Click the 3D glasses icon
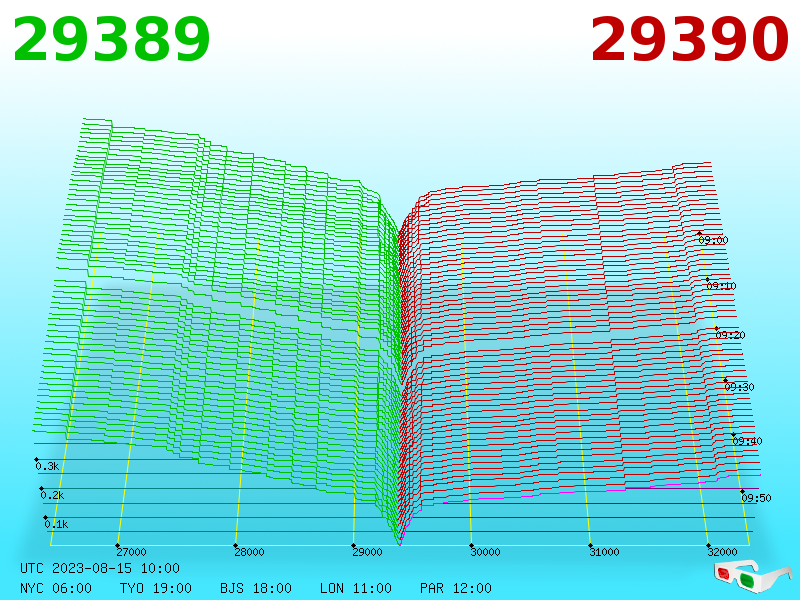This screenshot has width=800, height=600. [x=753, y=576]
